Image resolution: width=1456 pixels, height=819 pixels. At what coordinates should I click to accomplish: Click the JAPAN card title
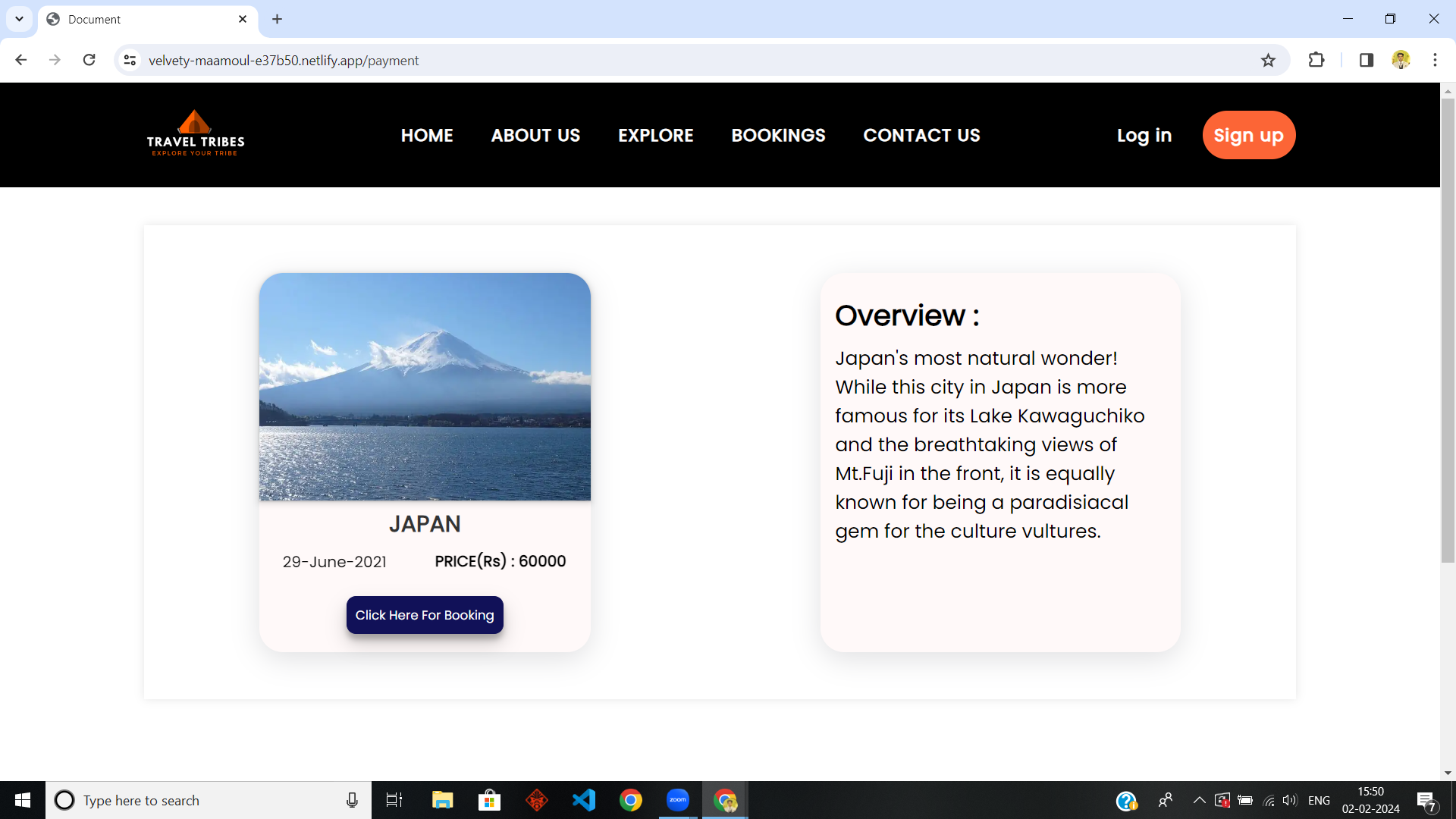(425, 524)
